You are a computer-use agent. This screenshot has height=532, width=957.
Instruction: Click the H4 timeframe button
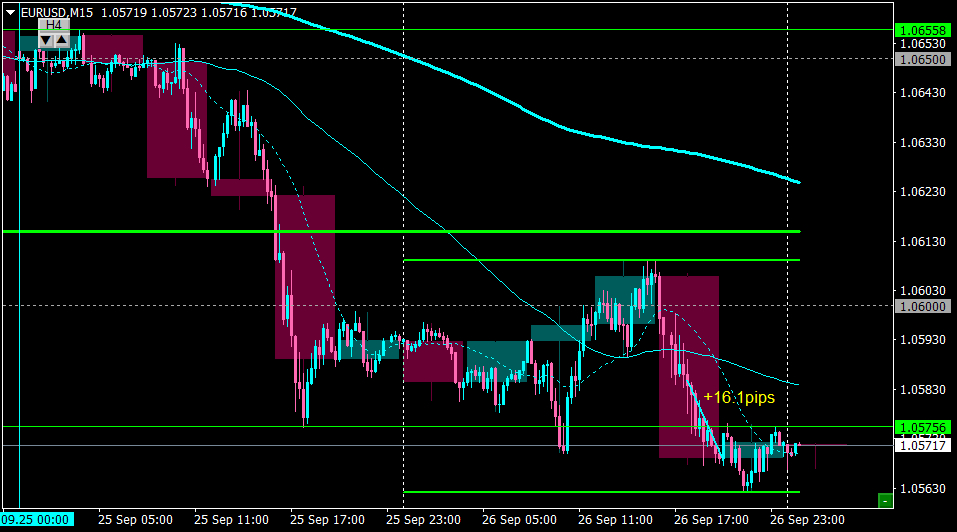click(54, 25)
